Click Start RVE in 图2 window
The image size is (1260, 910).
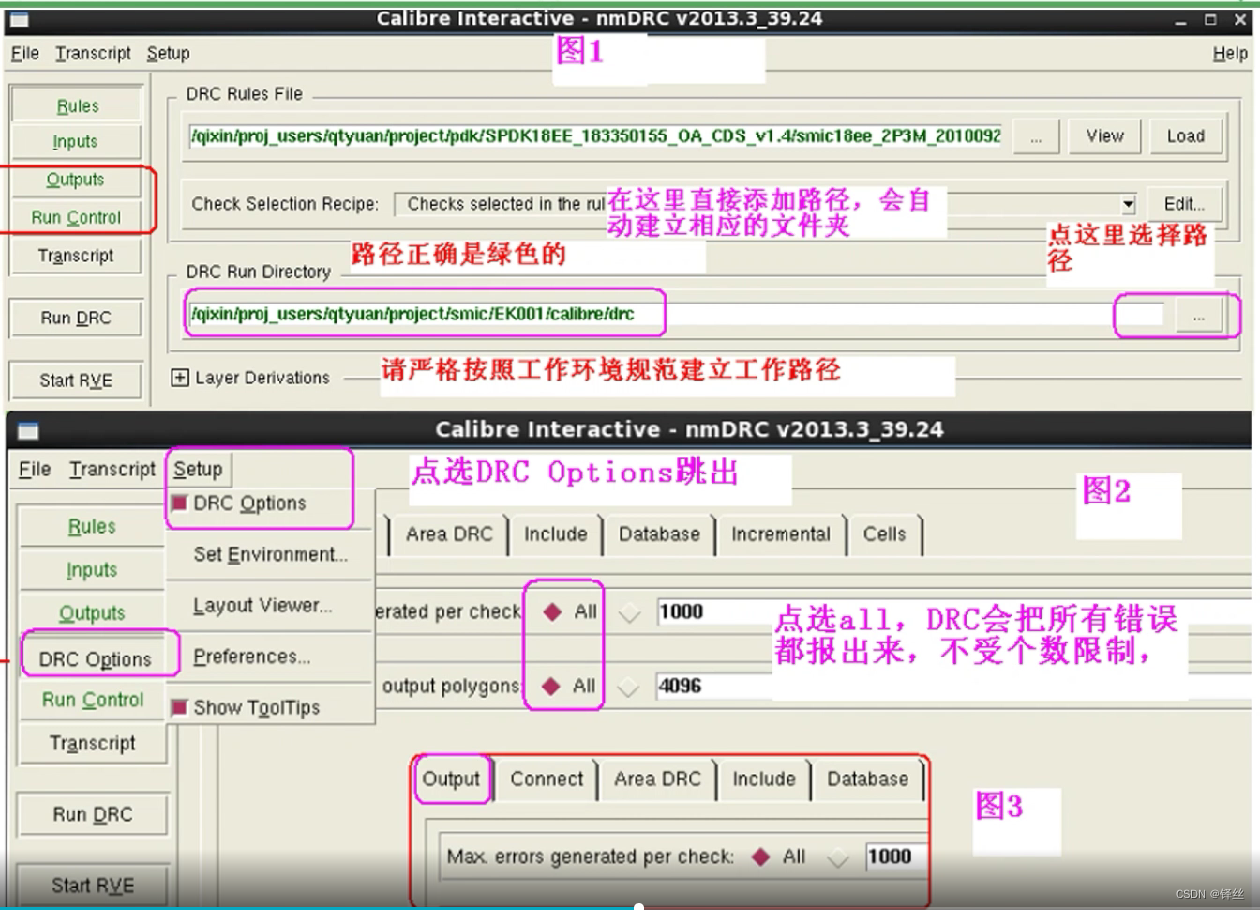coord(92,885)
